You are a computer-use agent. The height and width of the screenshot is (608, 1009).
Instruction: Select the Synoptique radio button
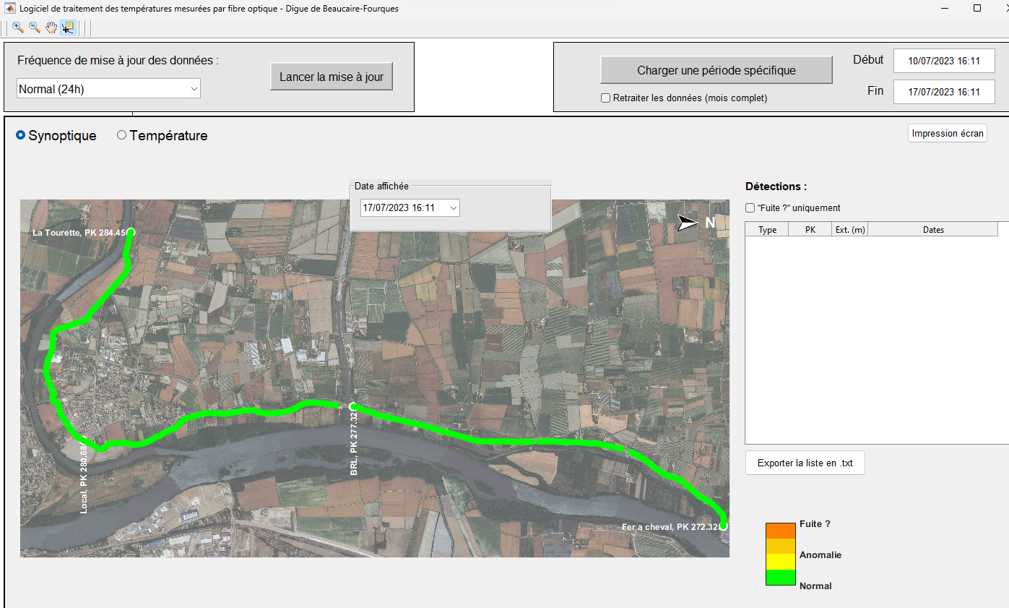tap(21, 135)
